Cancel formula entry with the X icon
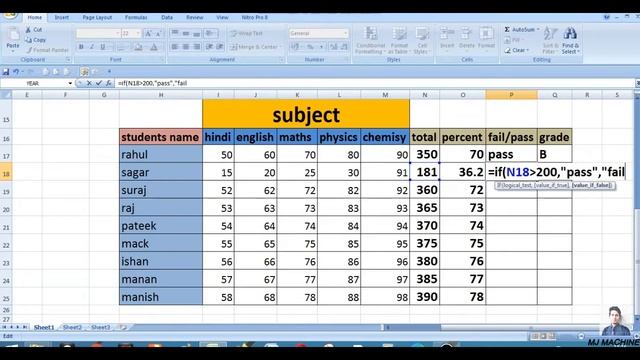This screenshot has width=640, height=360. tap(89, 83)
